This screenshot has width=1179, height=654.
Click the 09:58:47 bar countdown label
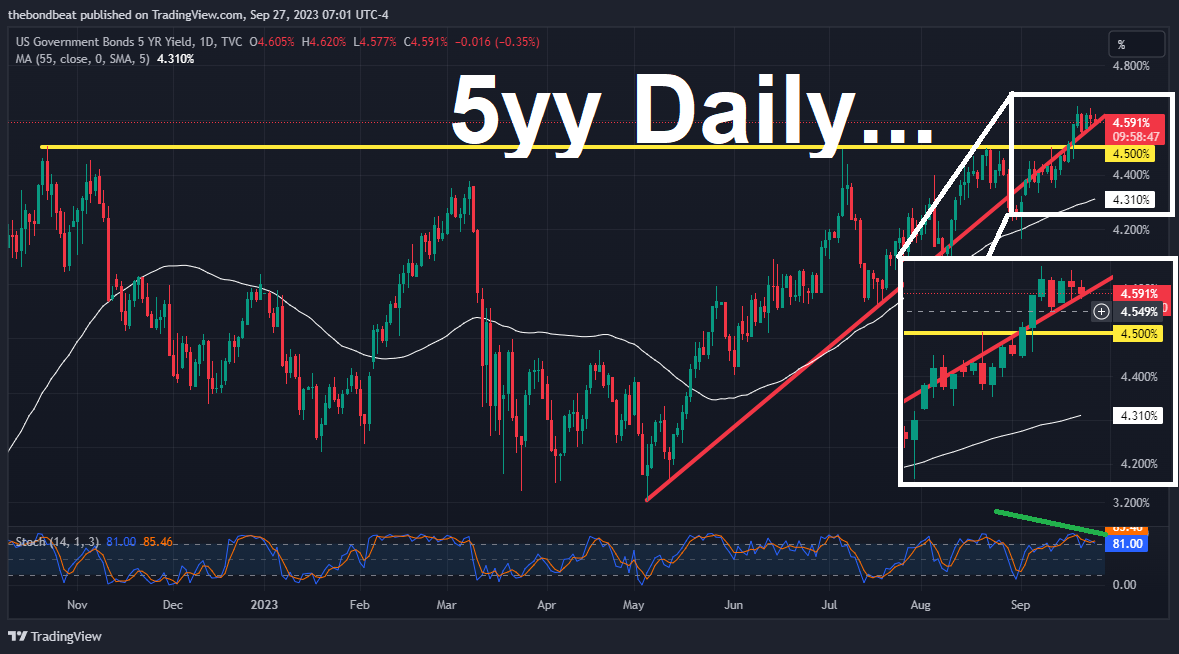tap(1136, 138)
